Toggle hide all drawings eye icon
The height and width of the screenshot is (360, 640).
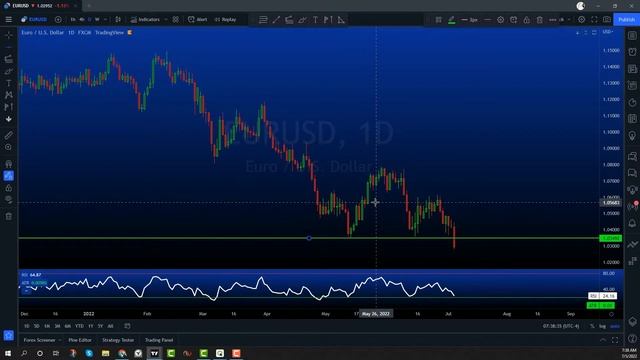(x=9, y=200)
